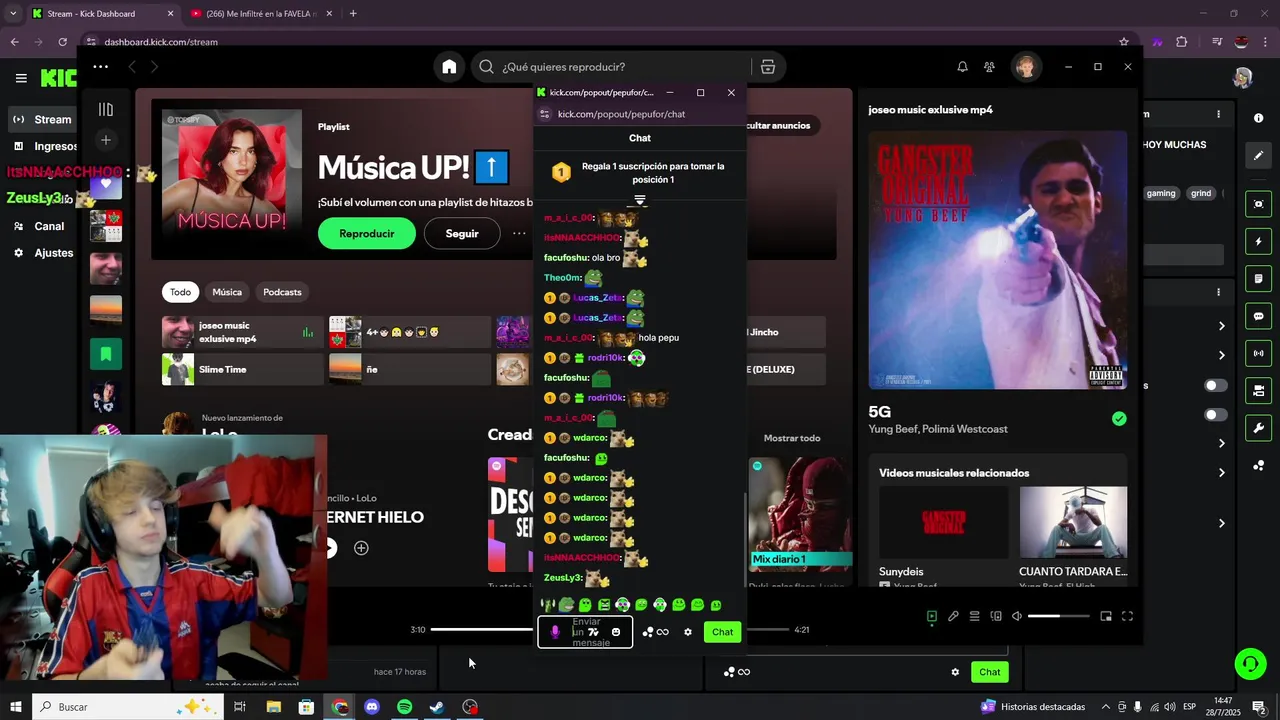This screenshot has height=720, width=1280.
Task: Click the lightning bolt quick actions icon
Action: [1259, 242]
